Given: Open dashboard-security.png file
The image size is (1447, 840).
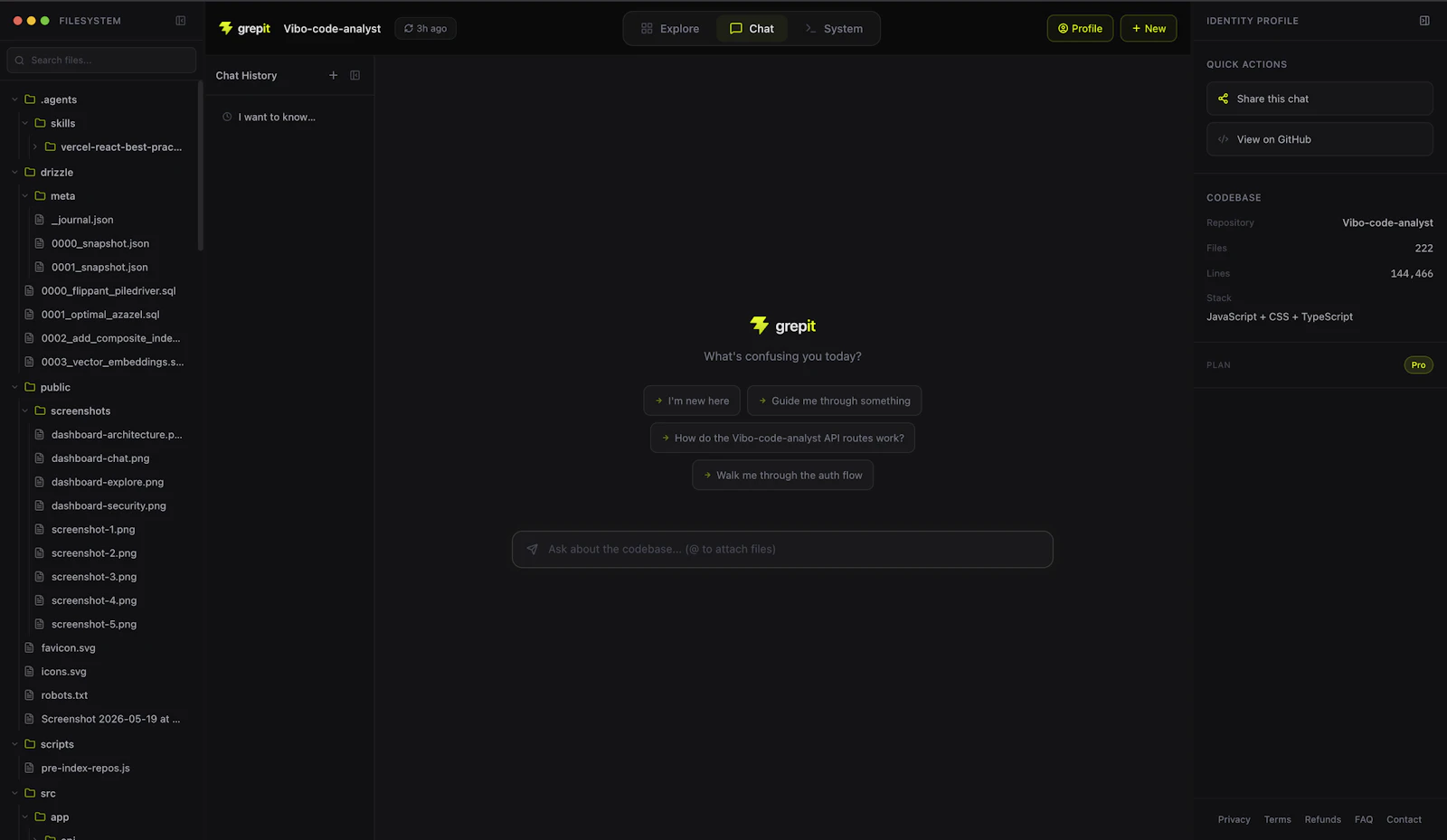Looking at the screenshot, I should (x=109, y=505).
